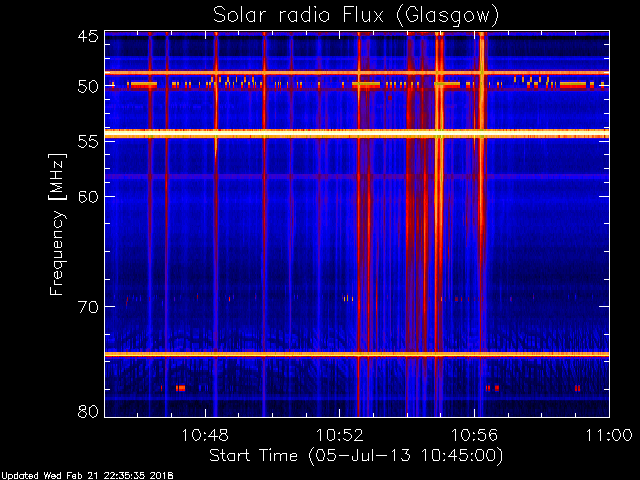Click the "55" frequency tick label
The width and height of the screenshot is (640, 480).
click(88, 142)
